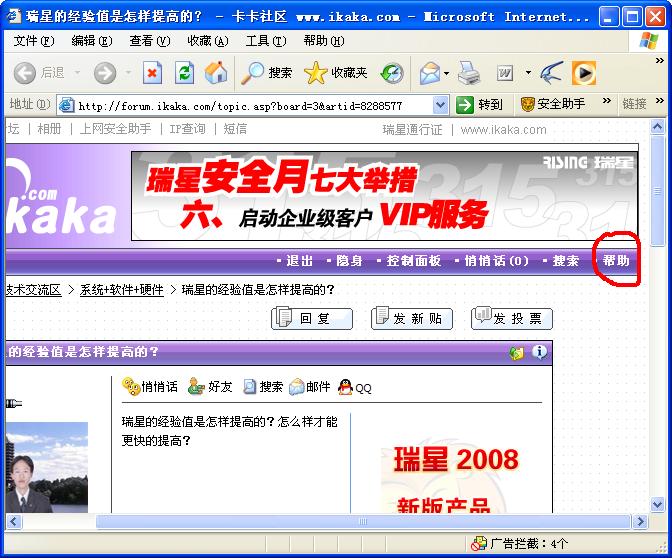Open the 文件(F) menu
Image resolution: width=672 pixels, height=558 pixels.
pos(34,41)
